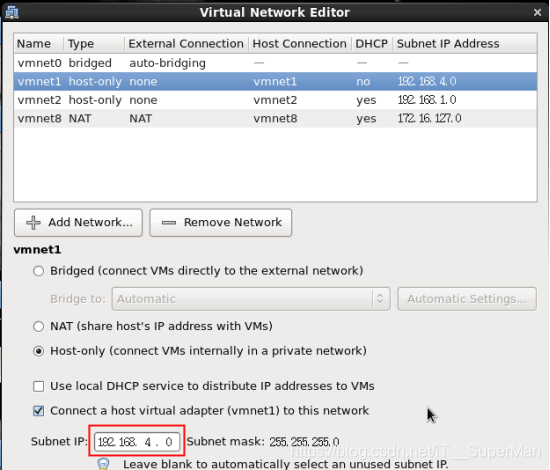The height and width of the screenshot is (470, 550).
Task: Click the plus icon on Add Network
Action: 33,223
